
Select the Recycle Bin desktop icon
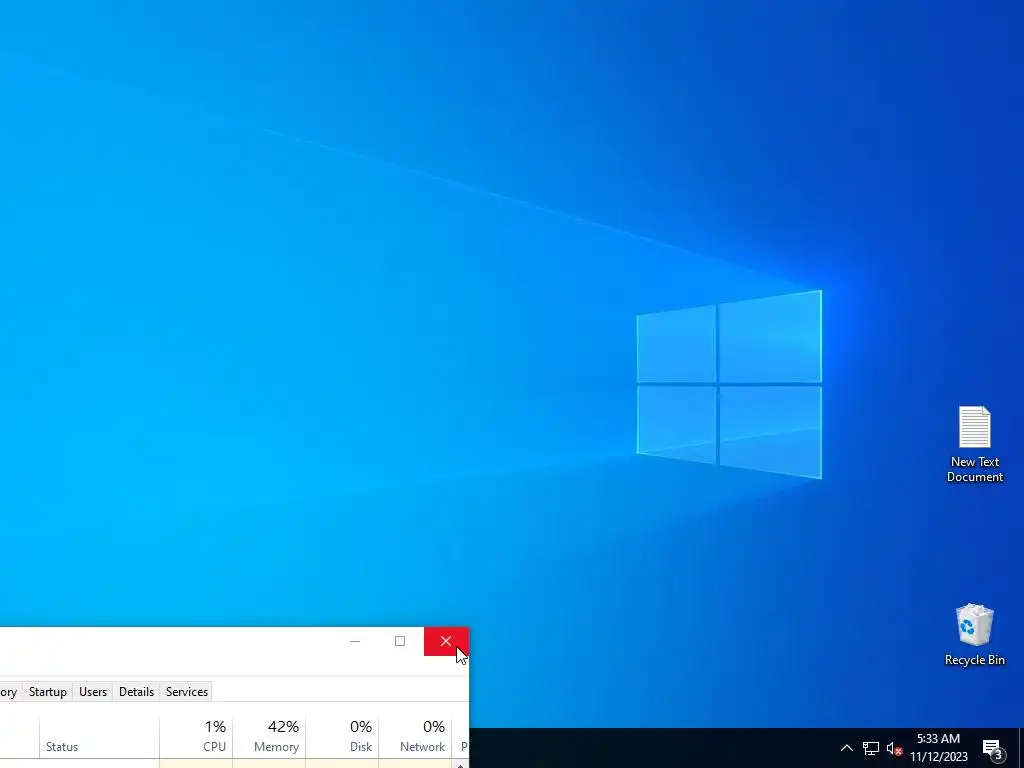click(974, 634)
